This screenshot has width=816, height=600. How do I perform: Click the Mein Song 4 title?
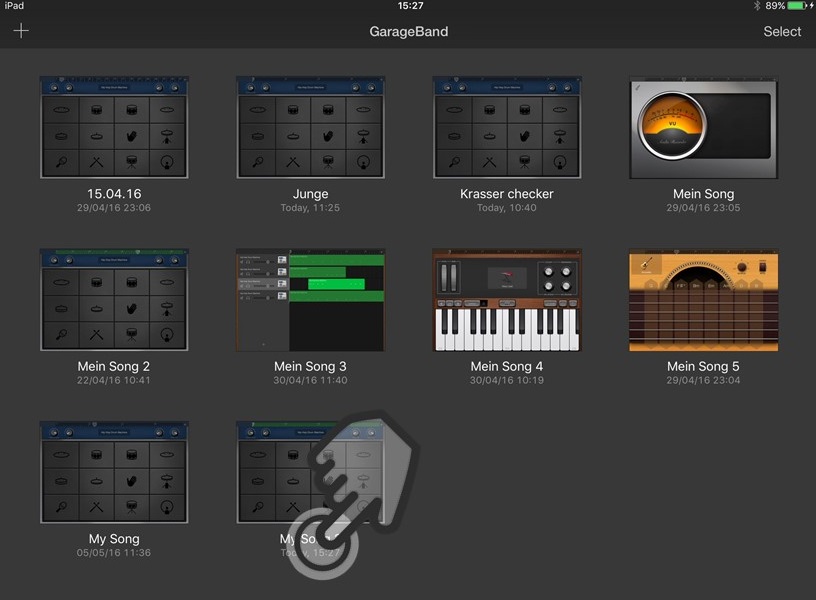(507, 366)
